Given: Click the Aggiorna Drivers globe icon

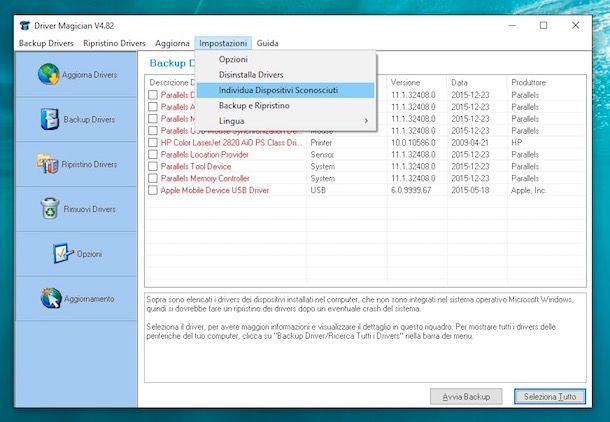Looking at the screenshot, I should tap(49, 74).
